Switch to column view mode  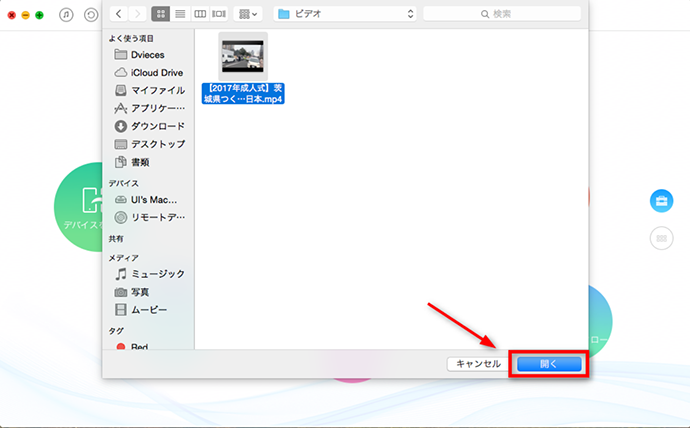[200, 14]
